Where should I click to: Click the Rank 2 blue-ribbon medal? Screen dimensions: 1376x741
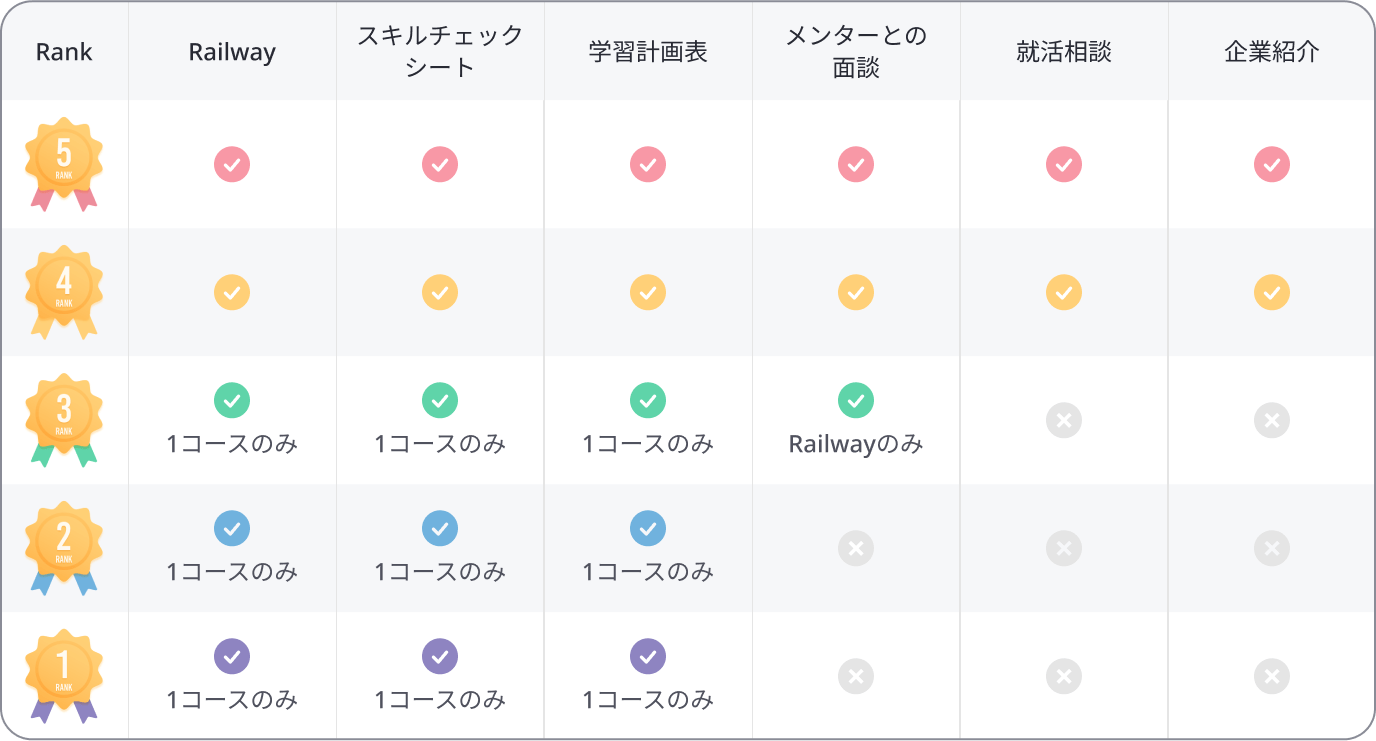point(64,548)
